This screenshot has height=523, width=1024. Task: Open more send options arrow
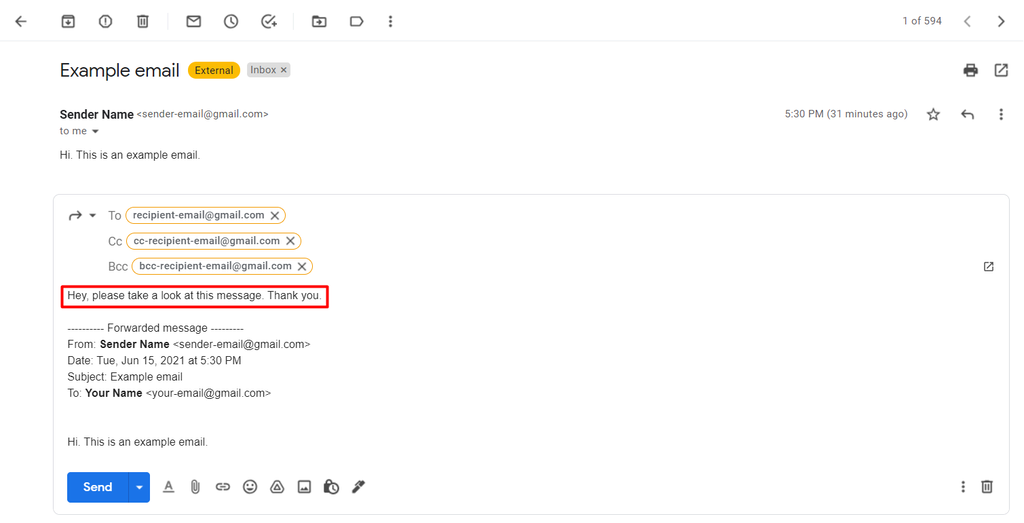pyautogui.click(x=139, y=487)
